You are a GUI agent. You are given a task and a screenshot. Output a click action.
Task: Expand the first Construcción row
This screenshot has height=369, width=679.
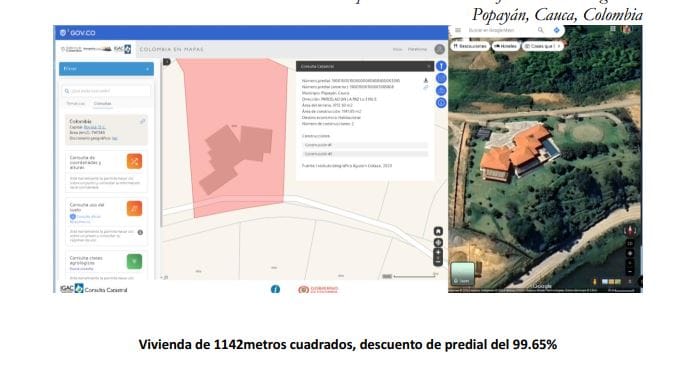click(x=365, y=145)
